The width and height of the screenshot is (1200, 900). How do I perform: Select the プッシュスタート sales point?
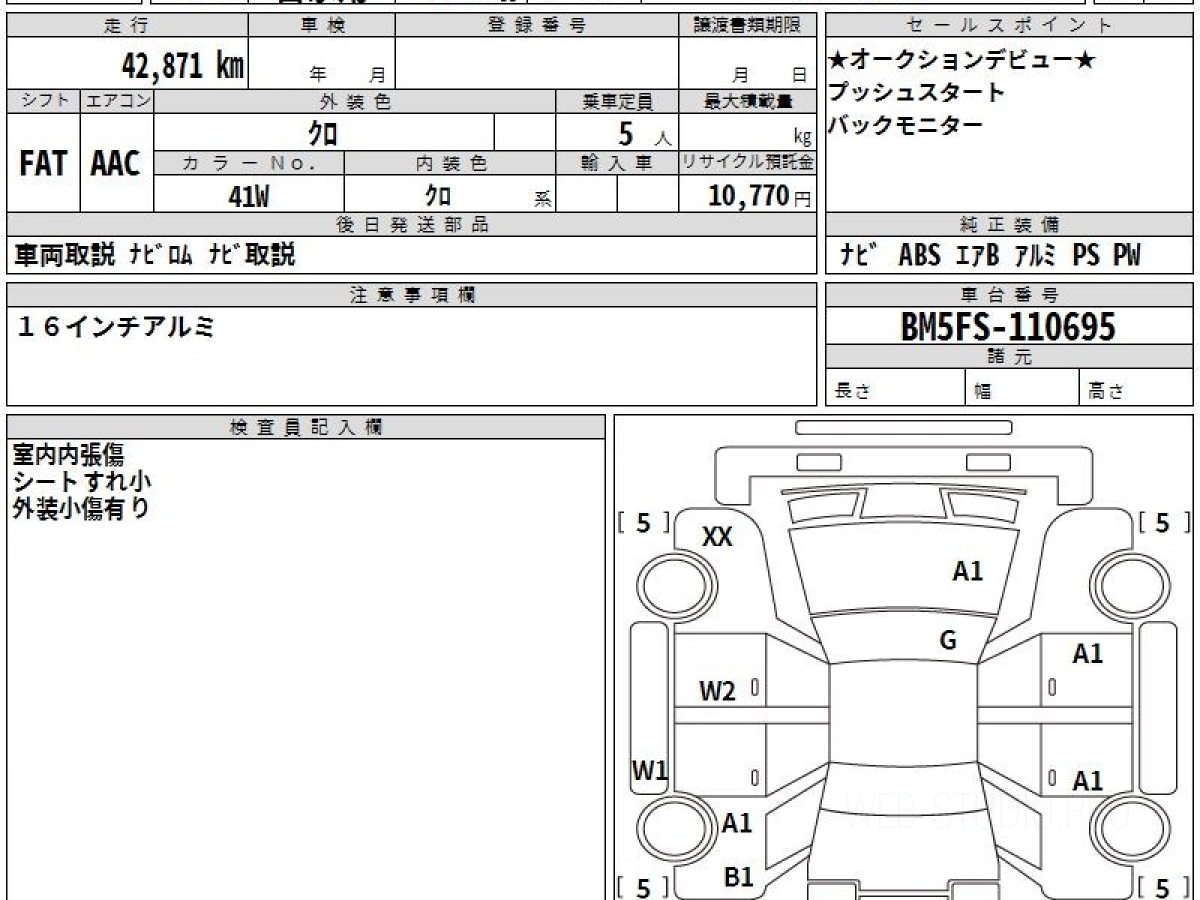(917, 93)
